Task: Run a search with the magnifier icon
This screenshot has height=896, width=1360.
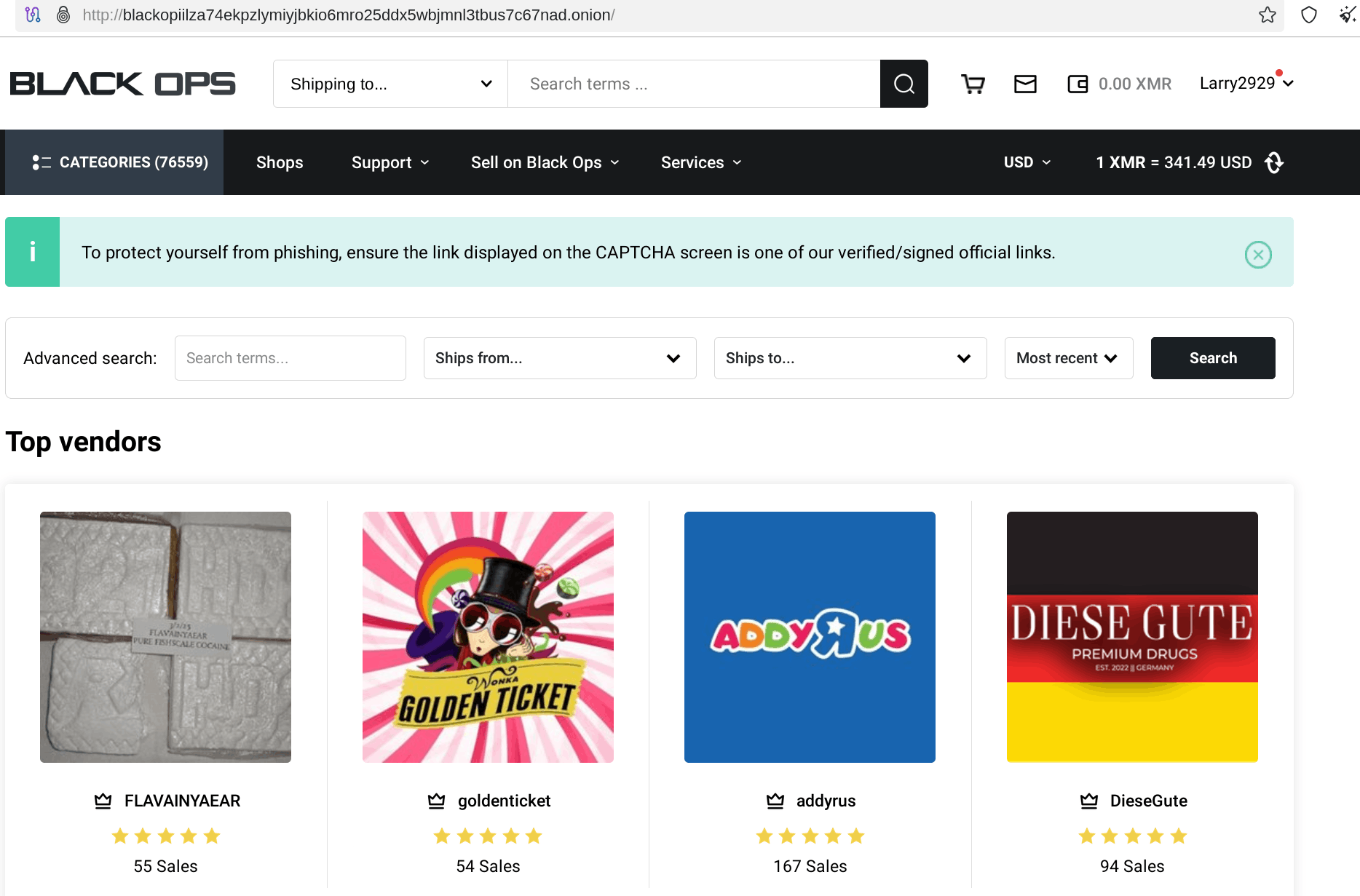Action: [x=904, y=84]
